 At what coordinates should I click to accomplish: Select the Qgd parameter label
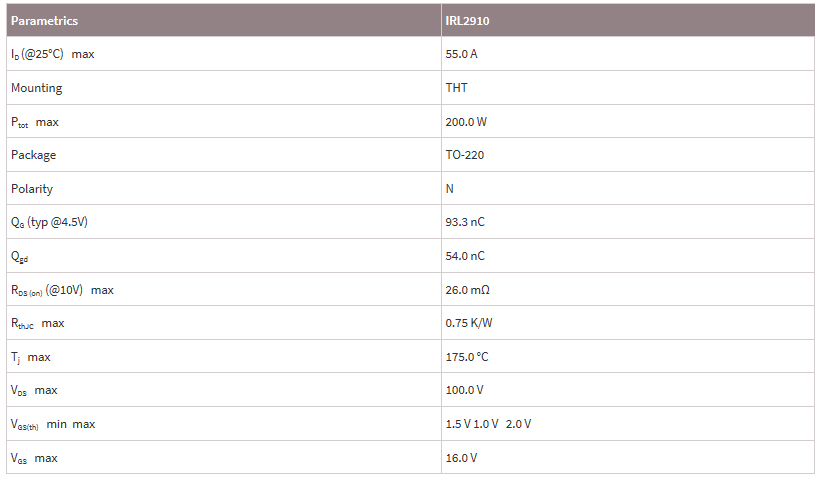pyautogui.click(x=19, y=257)
